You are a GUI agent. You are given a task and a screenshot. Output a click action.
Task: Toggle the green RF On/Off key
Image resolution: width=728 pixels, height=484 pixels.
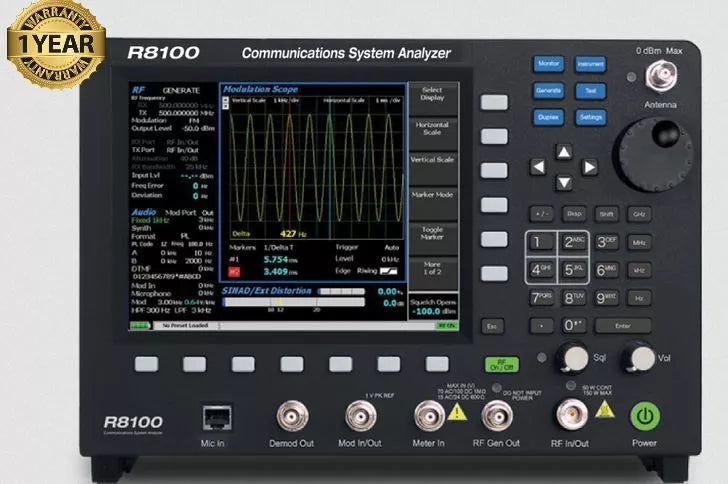pos(501,365)
